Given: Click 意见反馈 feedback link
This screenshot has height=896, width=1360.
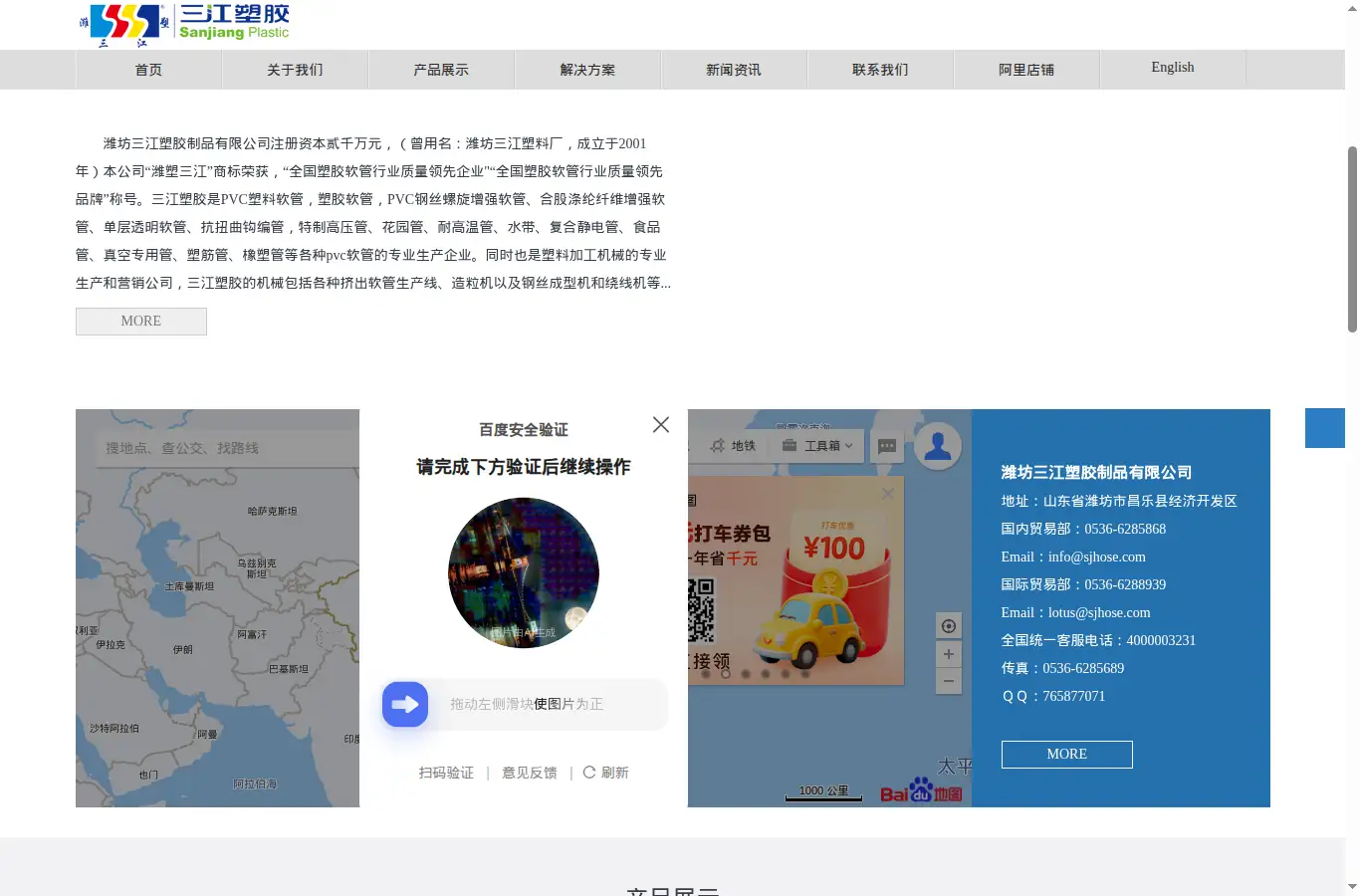Looking at the screenshot, I should tap(530, 773).
